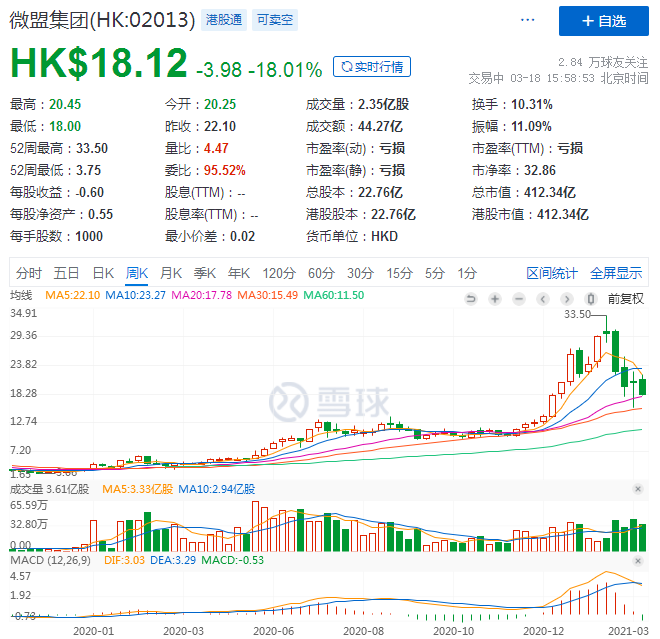
Task: Click the DEA:3.29 value
Action: 173,560
